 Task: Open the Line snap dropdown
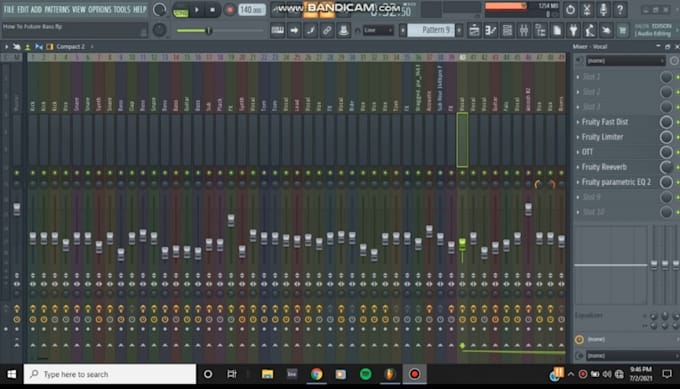coord(378,30)
